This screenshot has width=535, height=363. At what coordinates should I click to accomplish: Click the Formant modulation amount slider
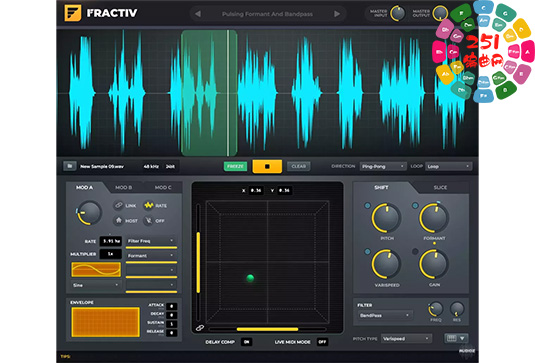[x=151, y=262]
